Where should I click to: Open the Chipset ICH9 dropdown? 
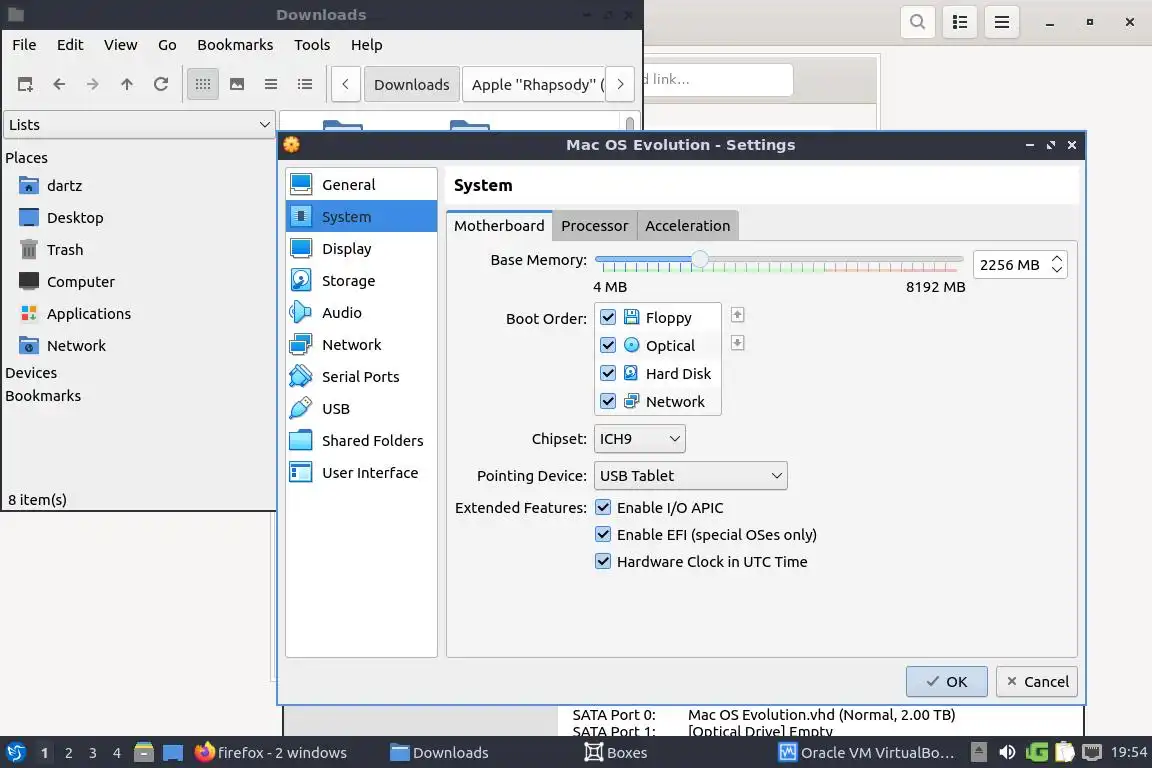(639, 439)
